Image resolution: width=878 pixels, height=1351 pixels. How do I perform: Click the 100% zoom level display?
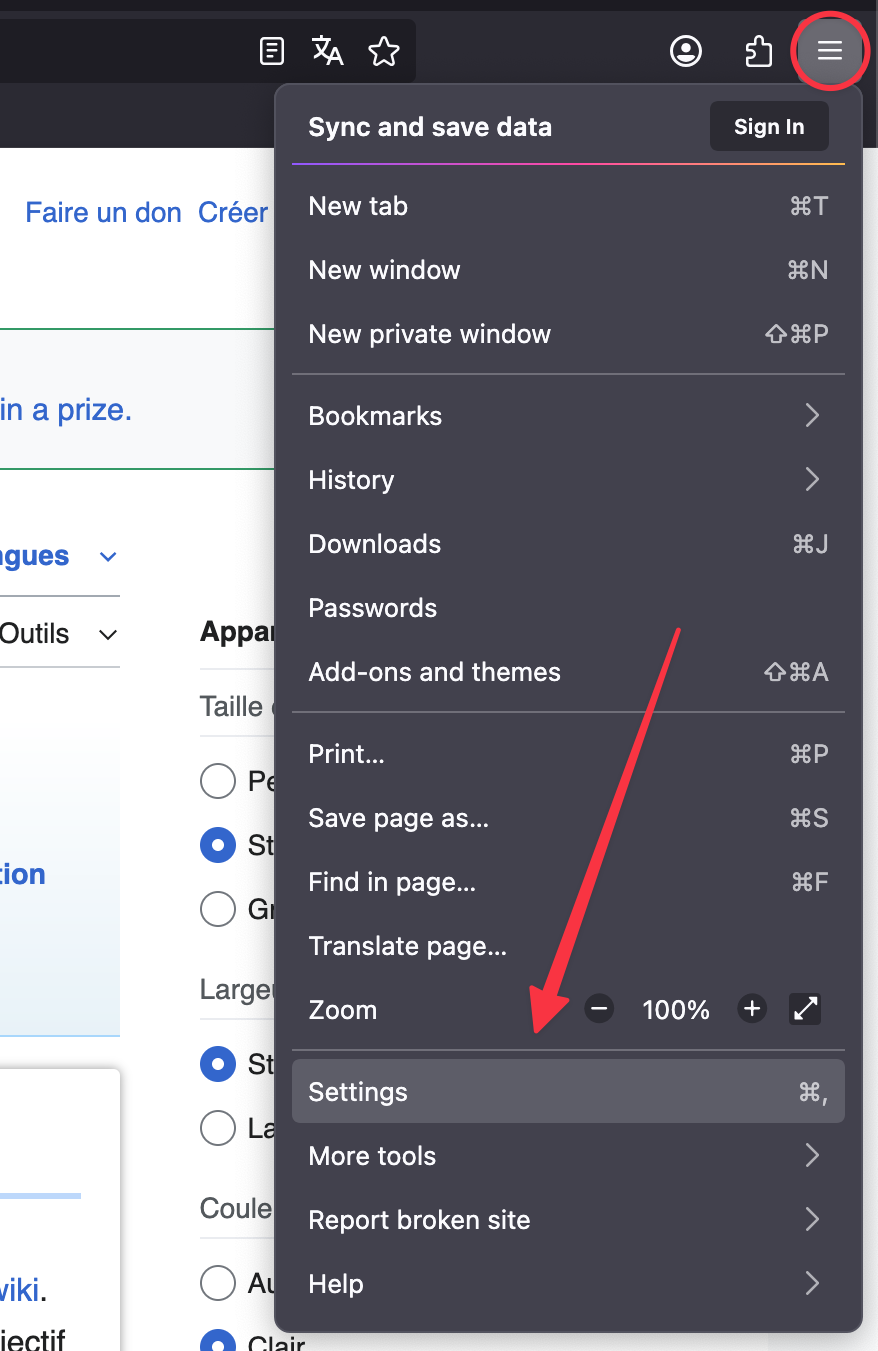675,1009
